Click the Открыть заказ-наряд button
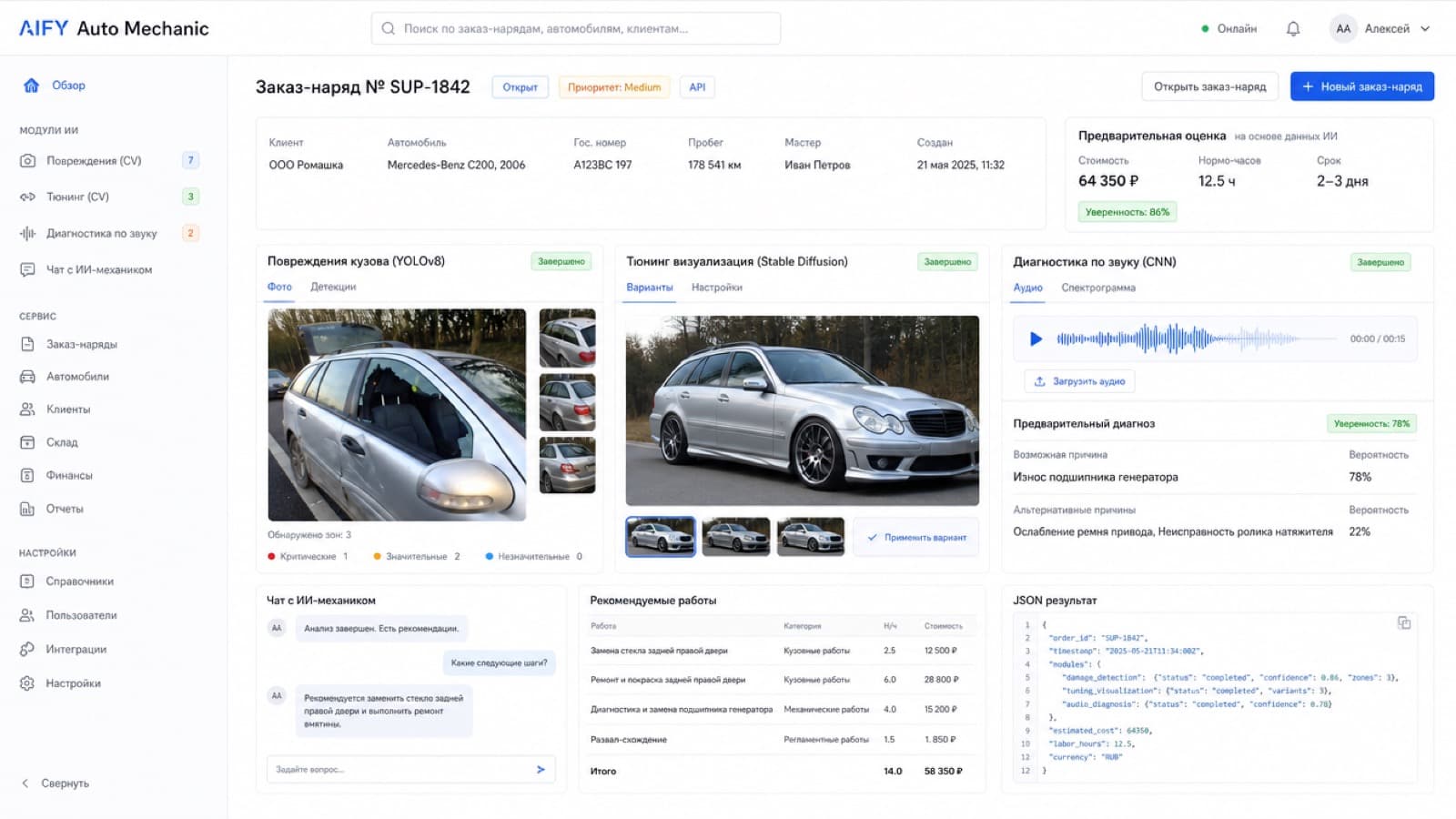This screenshot has height=819, width=1456. click(1209, 86)
